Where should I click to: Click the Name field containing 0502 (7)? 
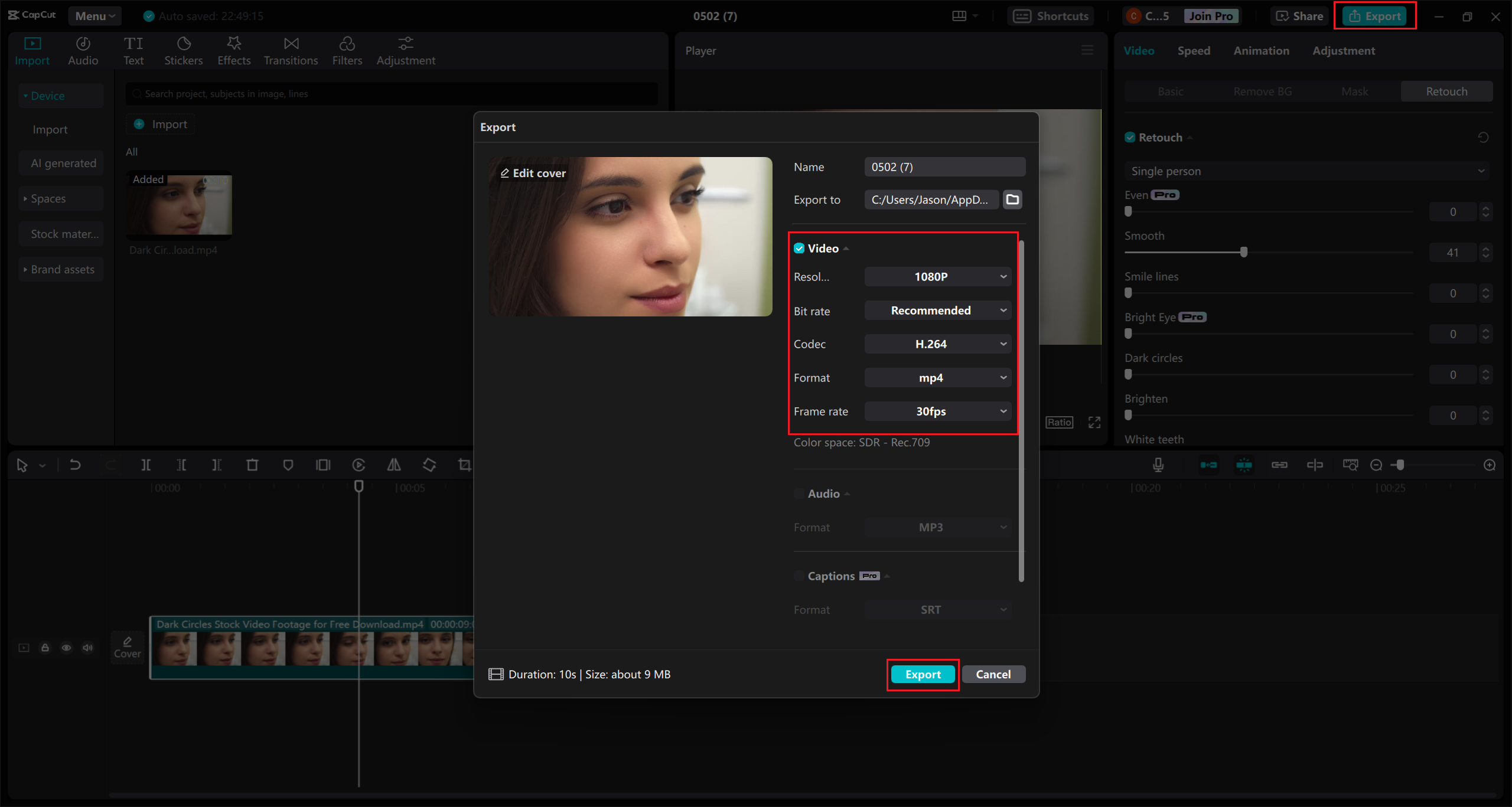pyautogui.click(x=944, y=167)
